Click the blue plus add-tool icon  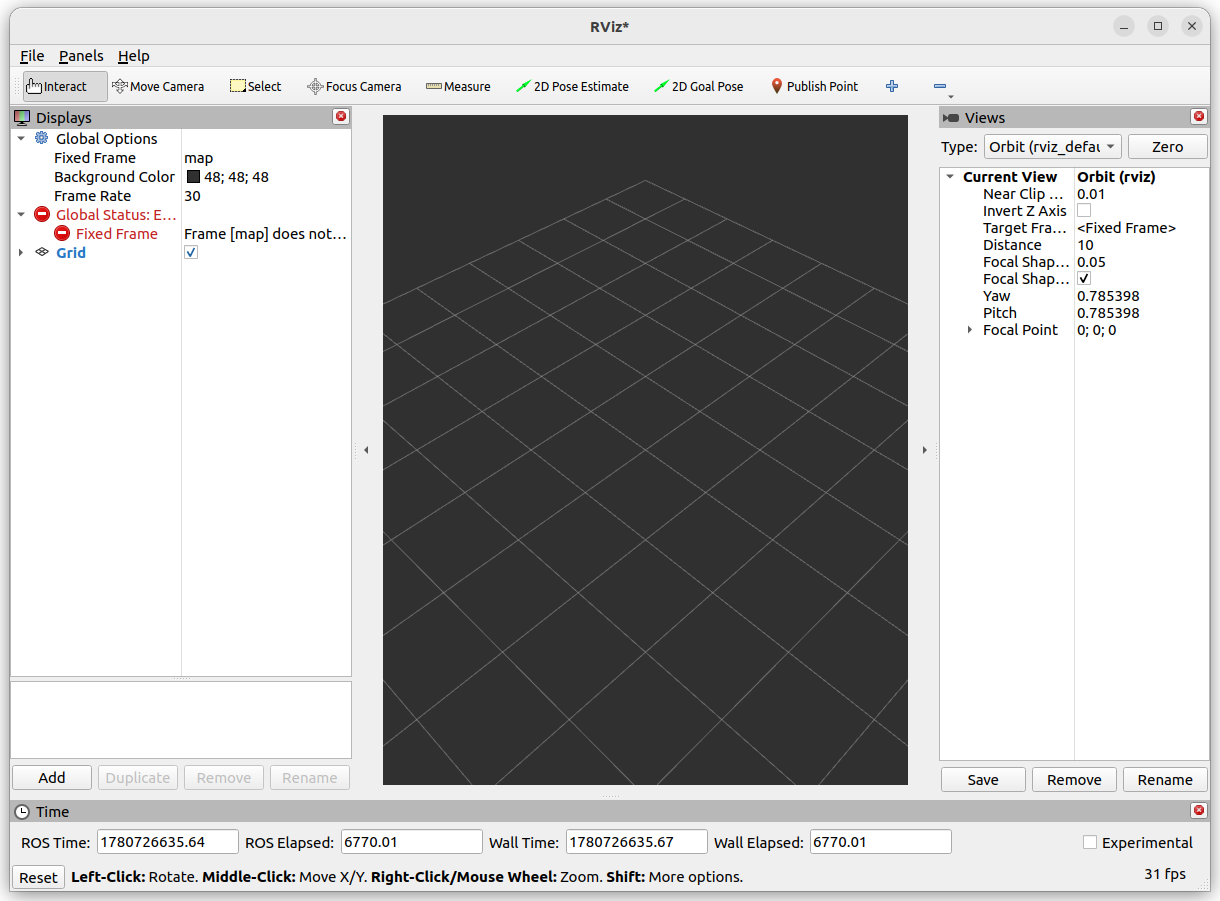click(892, 86)
